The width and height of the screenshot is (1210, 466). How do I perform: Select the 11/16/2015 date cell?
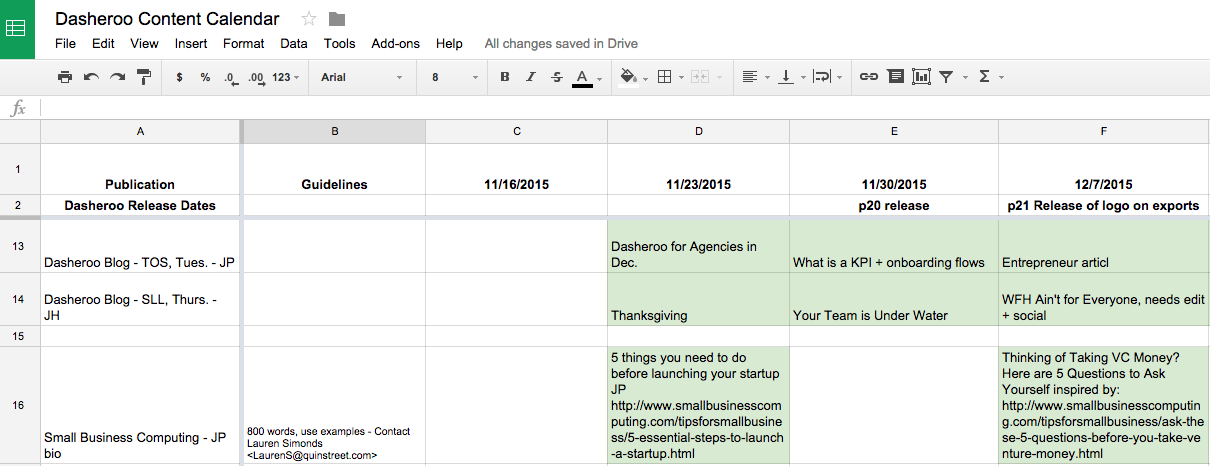(516, 169)
